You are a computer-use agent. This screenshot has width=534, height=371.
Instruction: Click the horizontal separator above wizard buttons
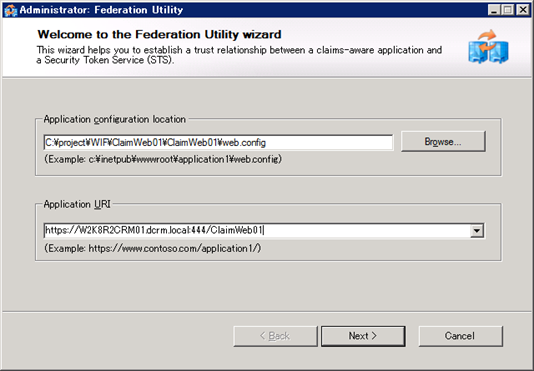[x=267, y=311]
